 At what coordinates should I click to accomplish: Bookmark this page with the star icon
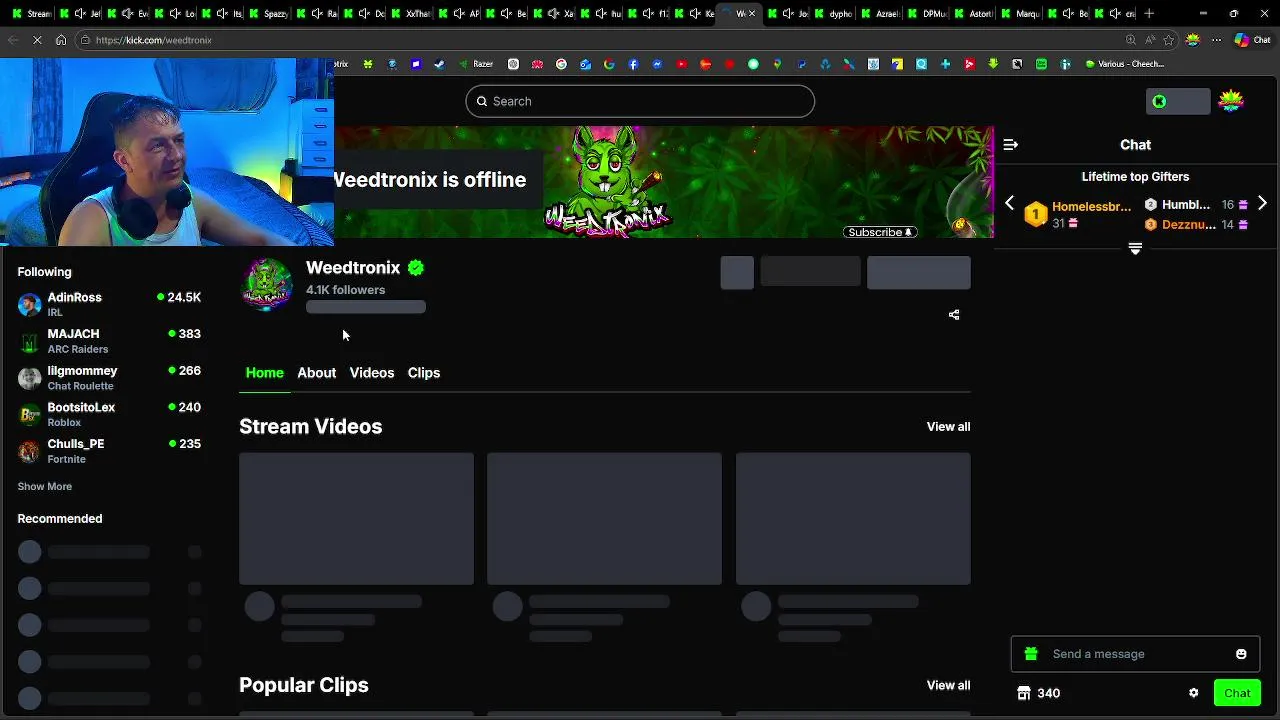click(x=1168, y=40)
